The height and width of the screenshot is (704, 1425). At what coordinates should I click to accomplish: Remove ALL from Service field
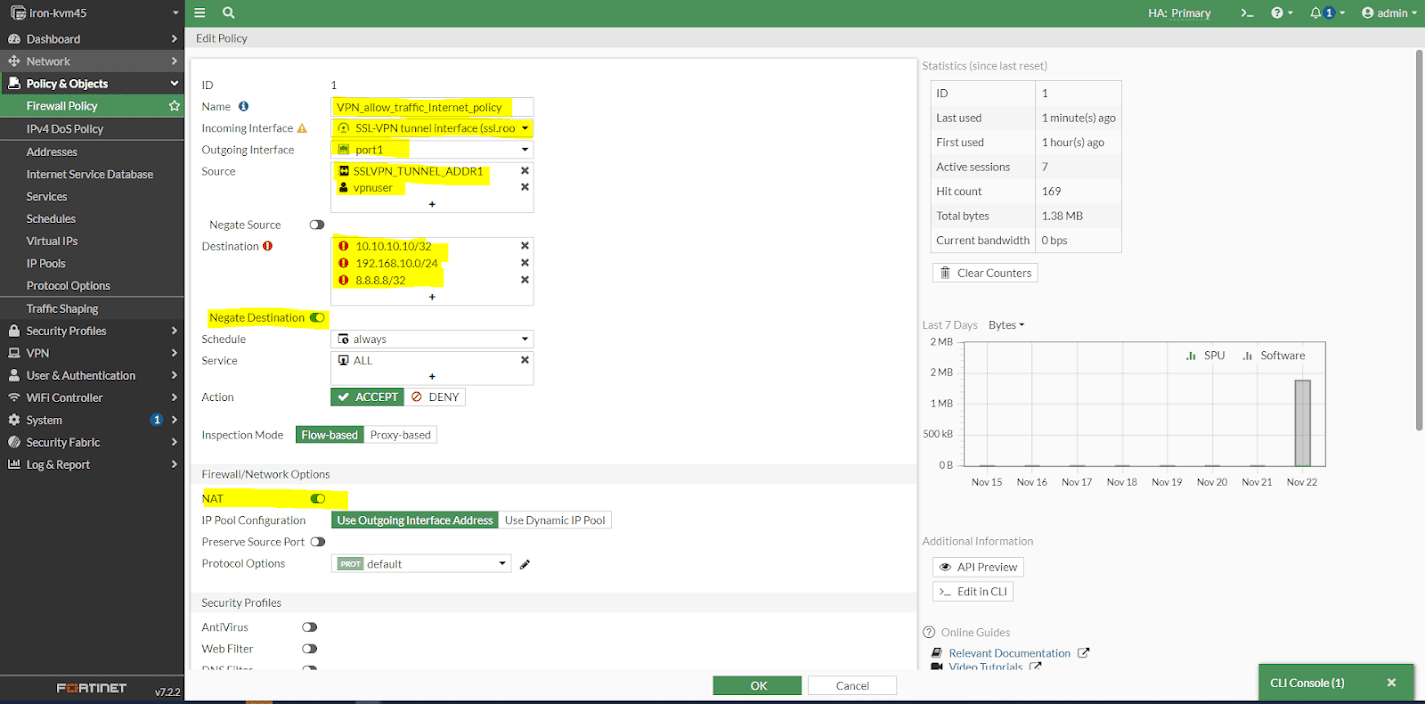(x=524, y=360)
